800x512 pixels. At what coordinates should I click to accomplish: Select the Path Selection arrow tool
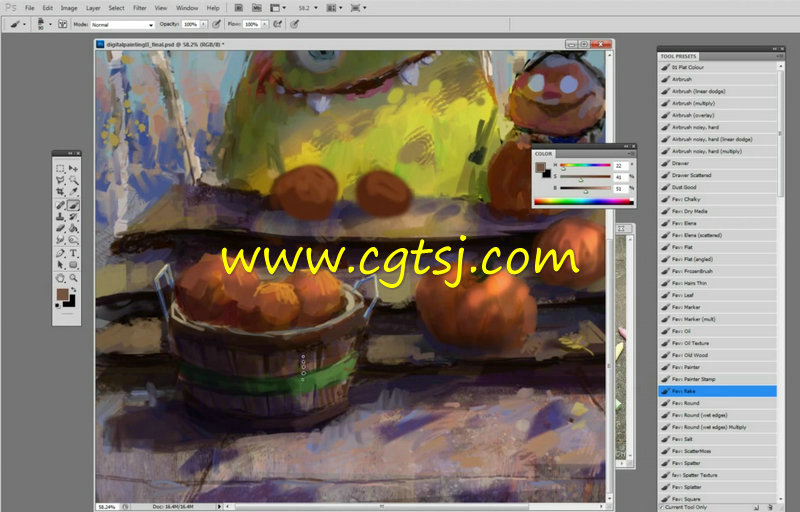60,265
